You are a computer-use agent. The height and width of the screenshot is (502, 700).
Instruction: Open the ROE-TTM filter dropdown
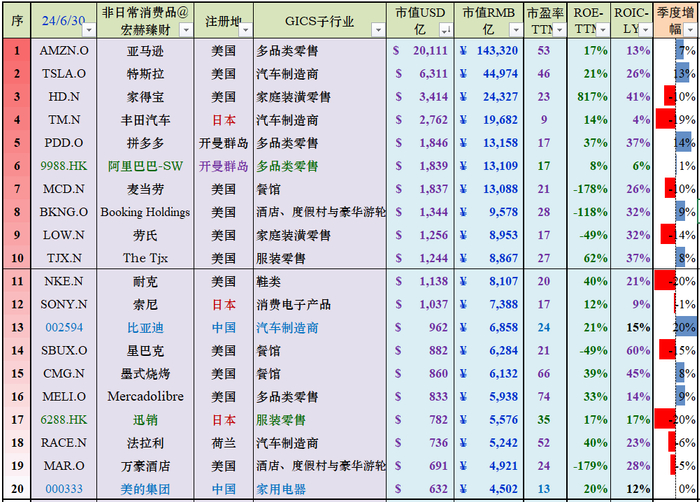[x=602, y=30]
